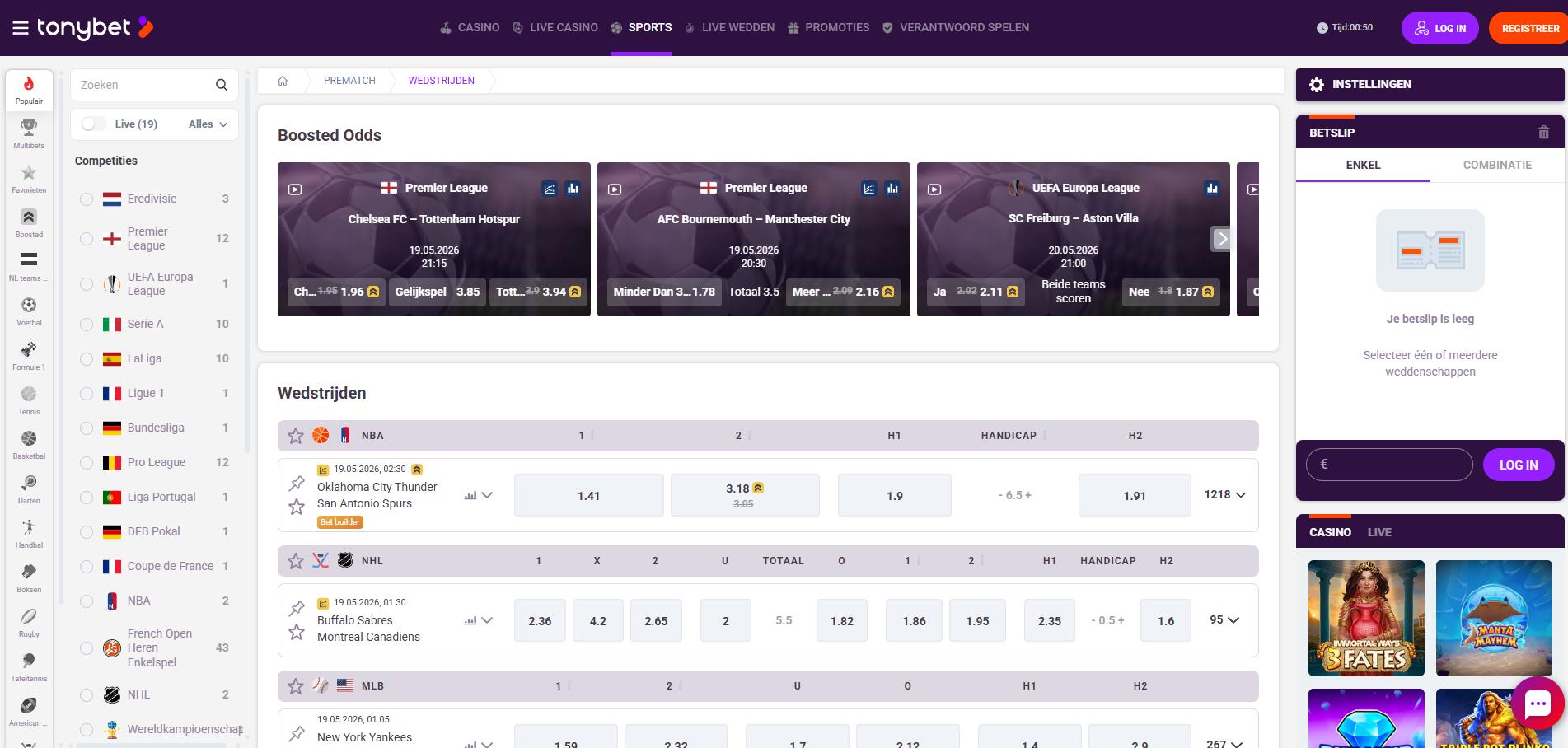The width and height of the screenshot is (1568, 748).
Task: Select the UEFA Europa League radio button
Action: click(x=87, y=284)
